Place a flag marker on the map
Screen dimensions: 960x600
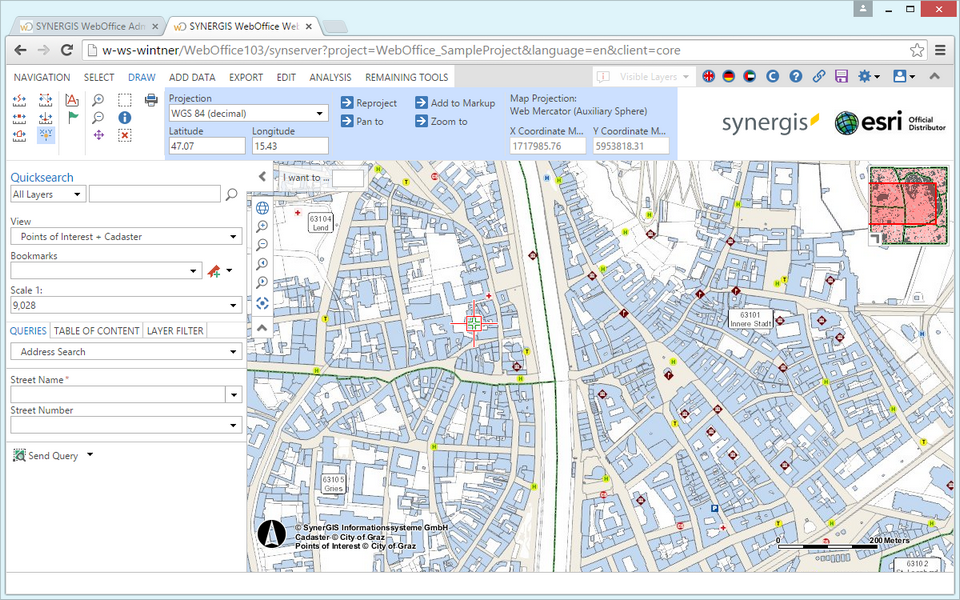[73, 118]
